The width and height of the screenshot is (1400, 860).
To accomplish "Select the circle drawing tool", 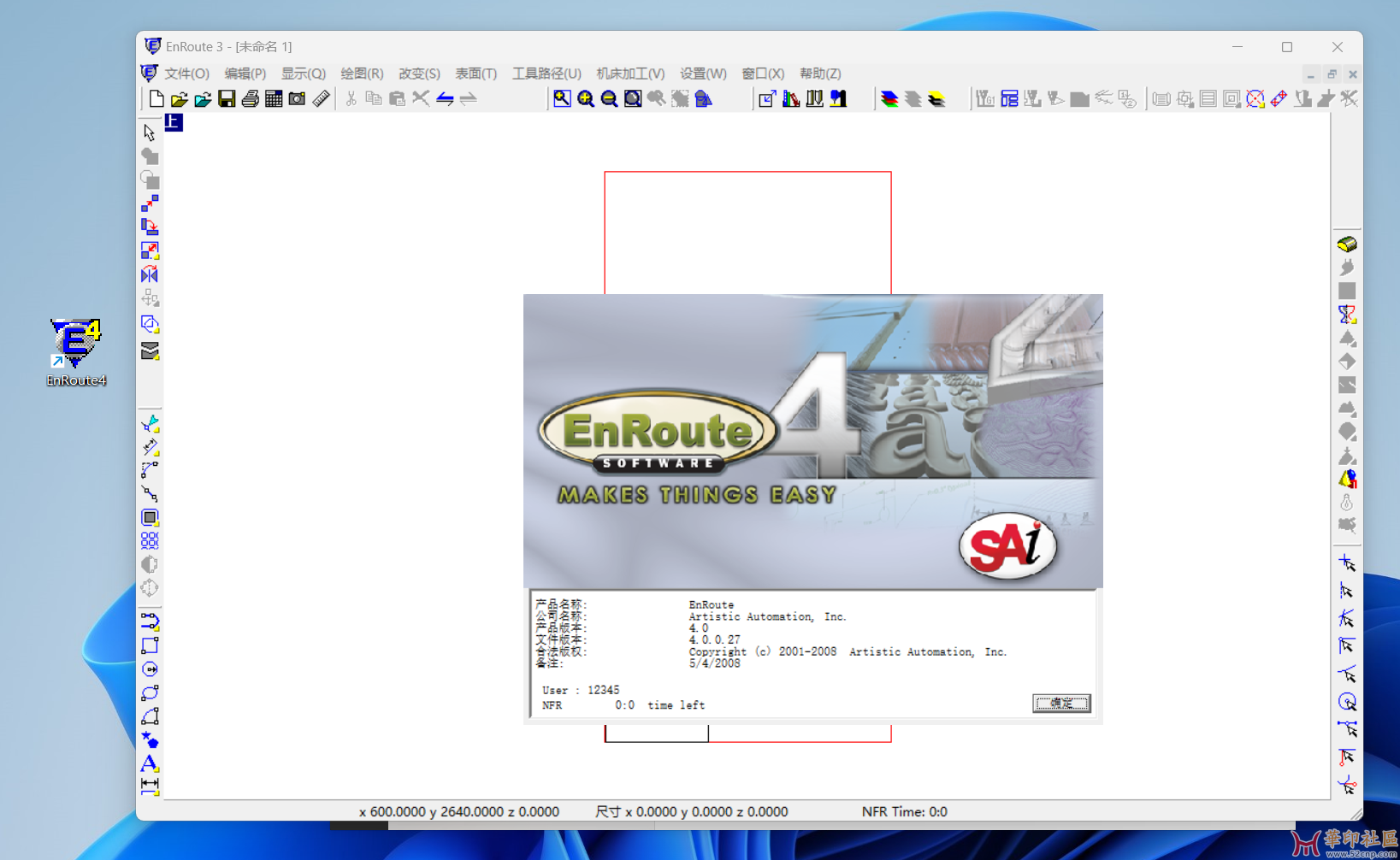I will (x=150, y=669).
